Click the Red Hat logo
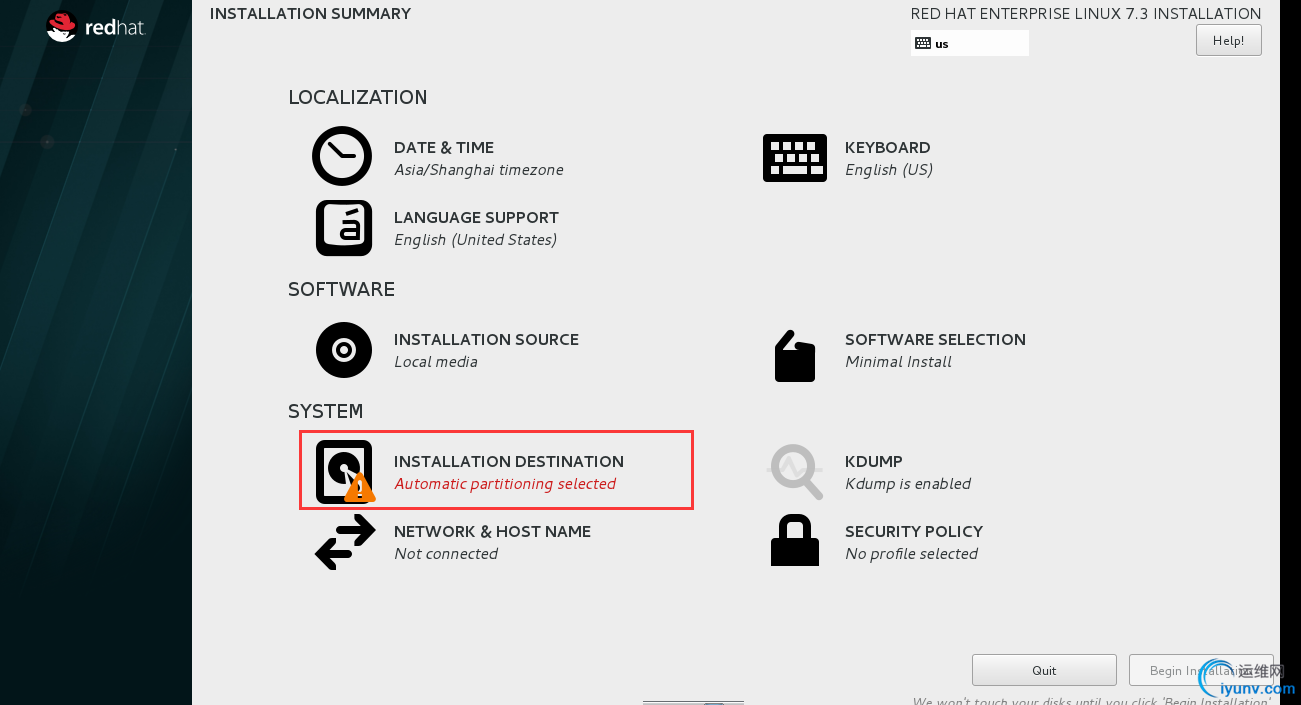 pos(96,27)
